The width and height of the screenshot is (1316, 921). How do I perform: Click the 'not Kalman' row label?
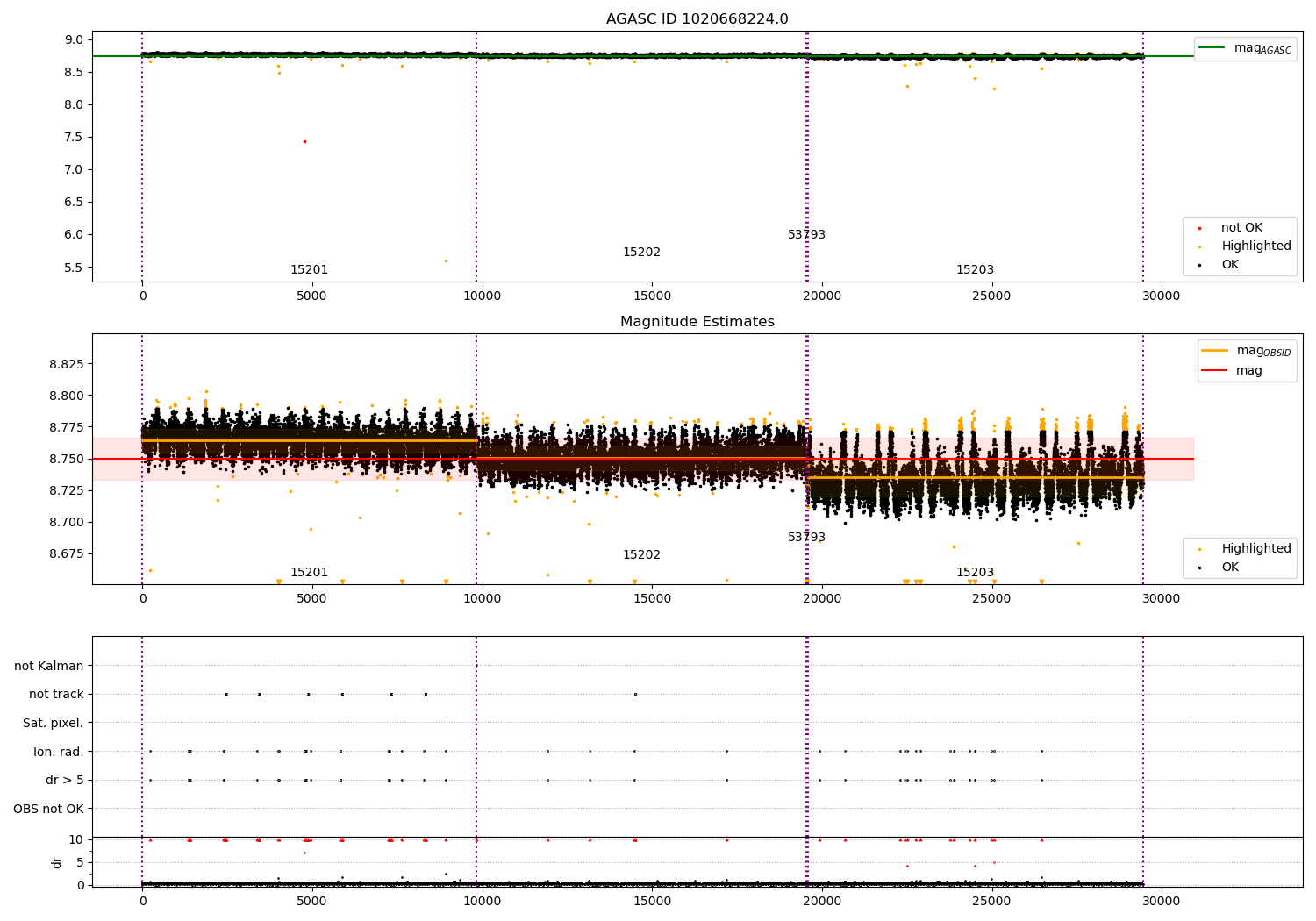click(49, 667)
